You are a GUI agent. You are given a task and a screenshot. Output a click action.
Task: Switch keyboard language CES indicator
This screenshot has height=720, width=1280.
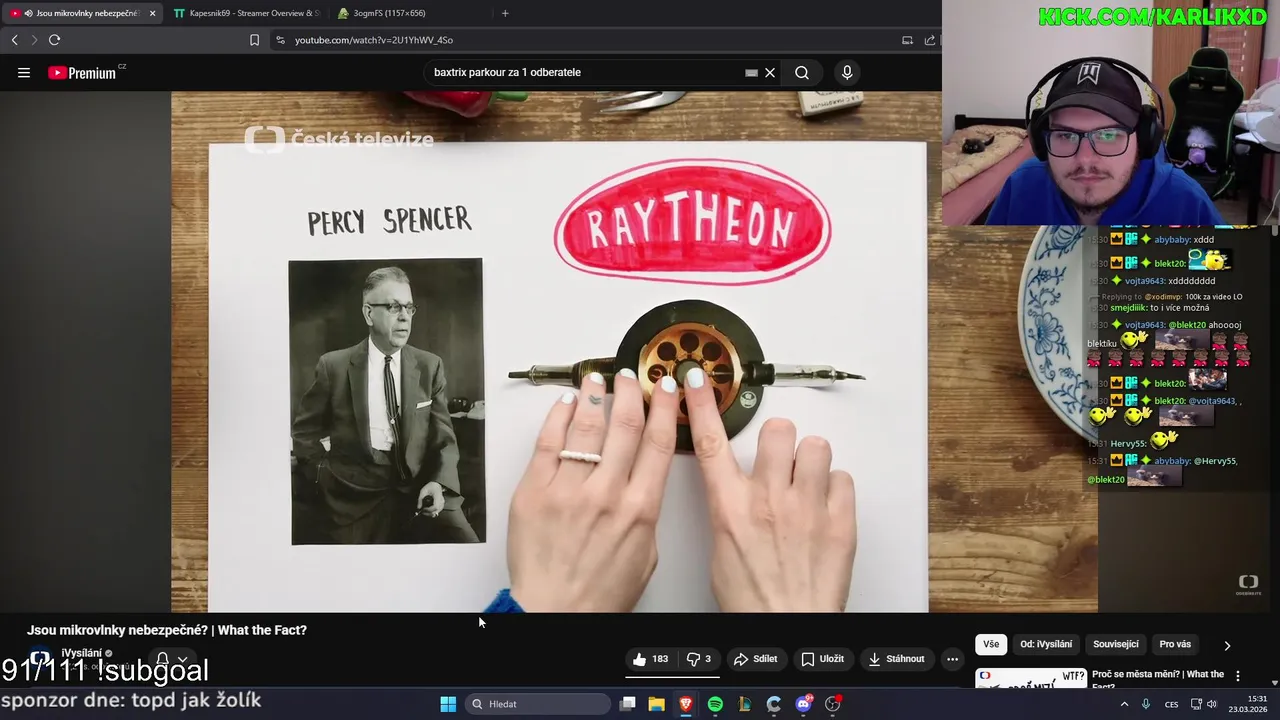[x=1171, y=704]
